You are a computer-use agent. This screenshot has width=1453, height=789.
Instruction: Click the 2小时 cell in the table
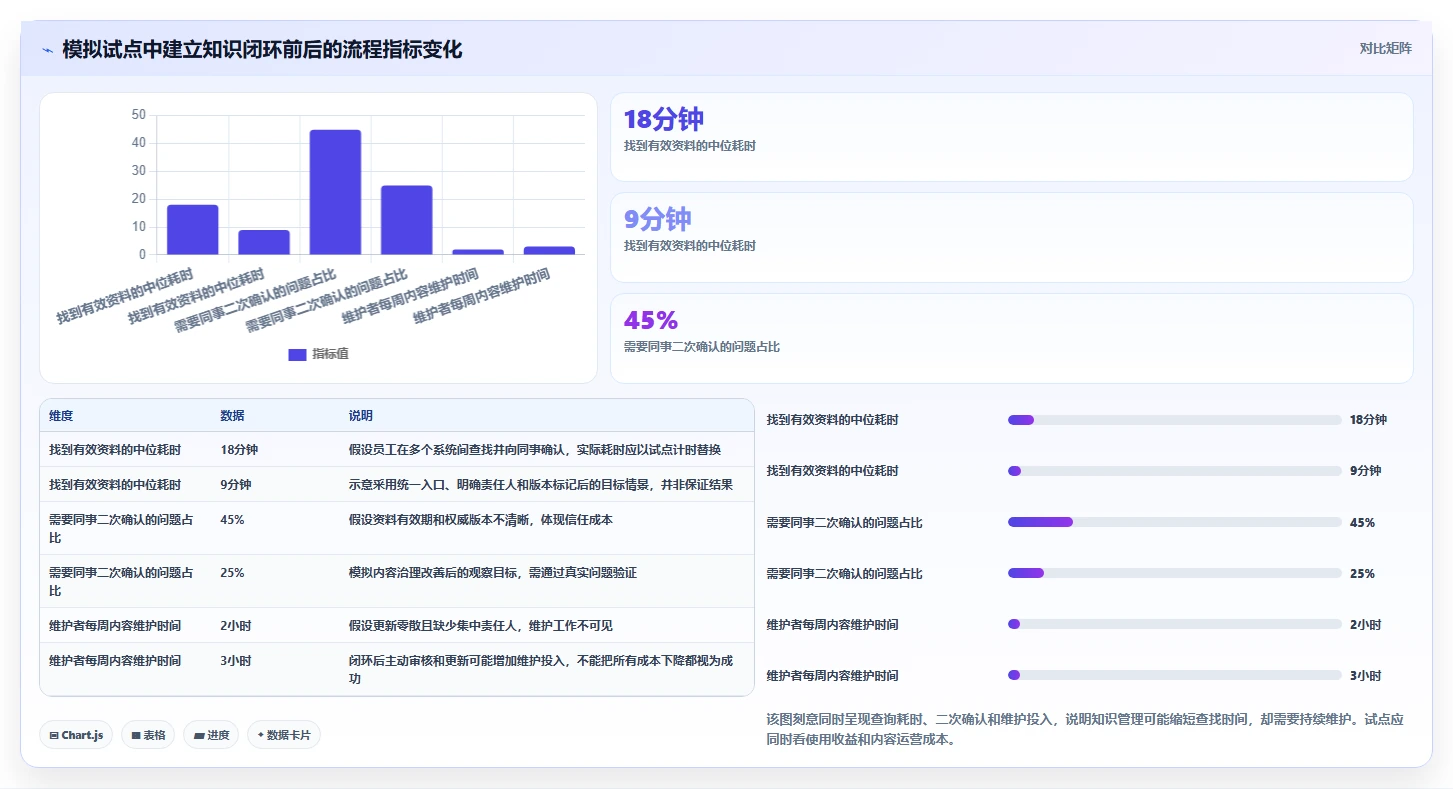pyautogui.click(x=236, y=626)
